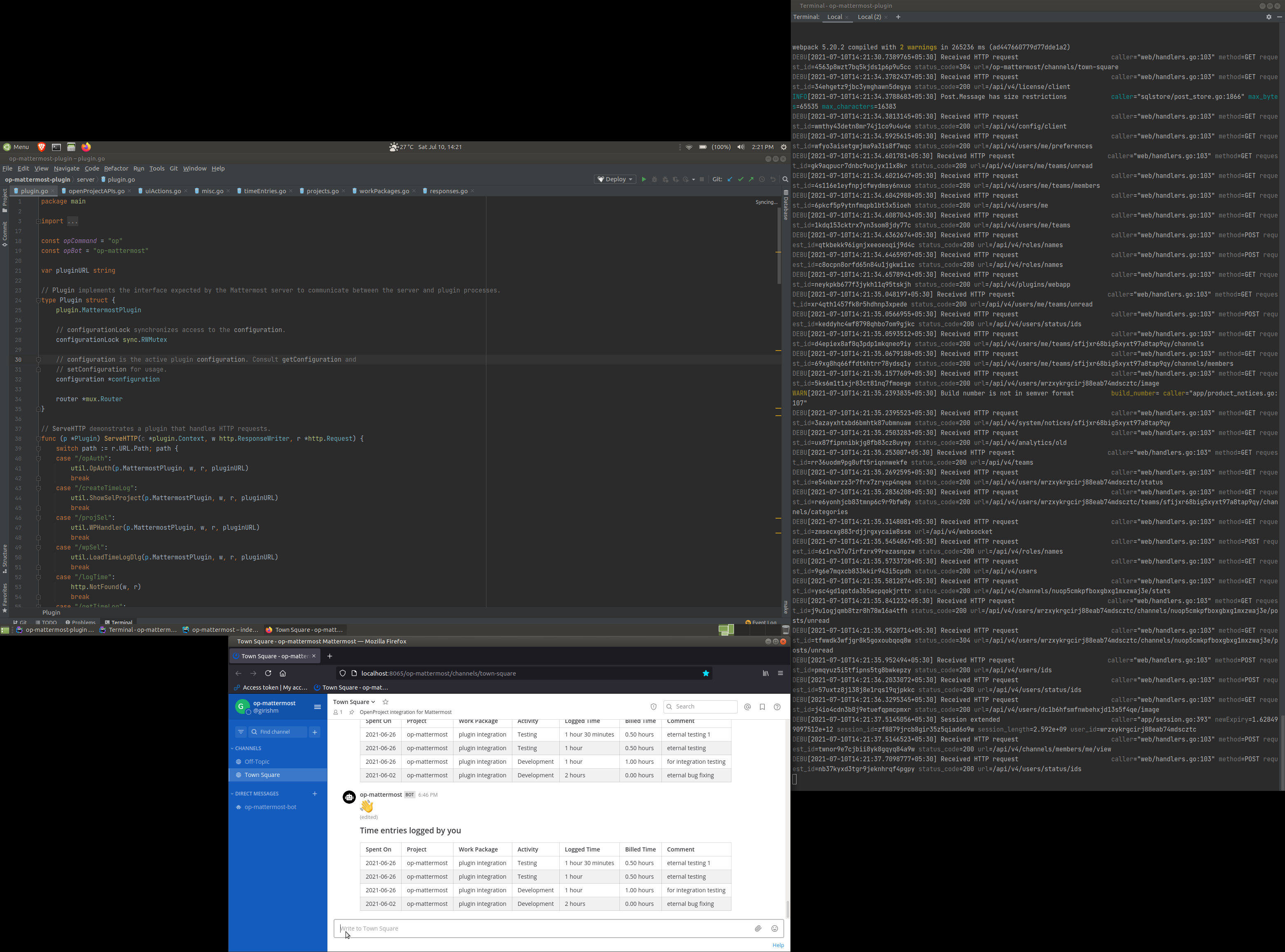
Task: Click Access token bookmark in Firefox bookmarks bar
Action: (x=270, y=687)
